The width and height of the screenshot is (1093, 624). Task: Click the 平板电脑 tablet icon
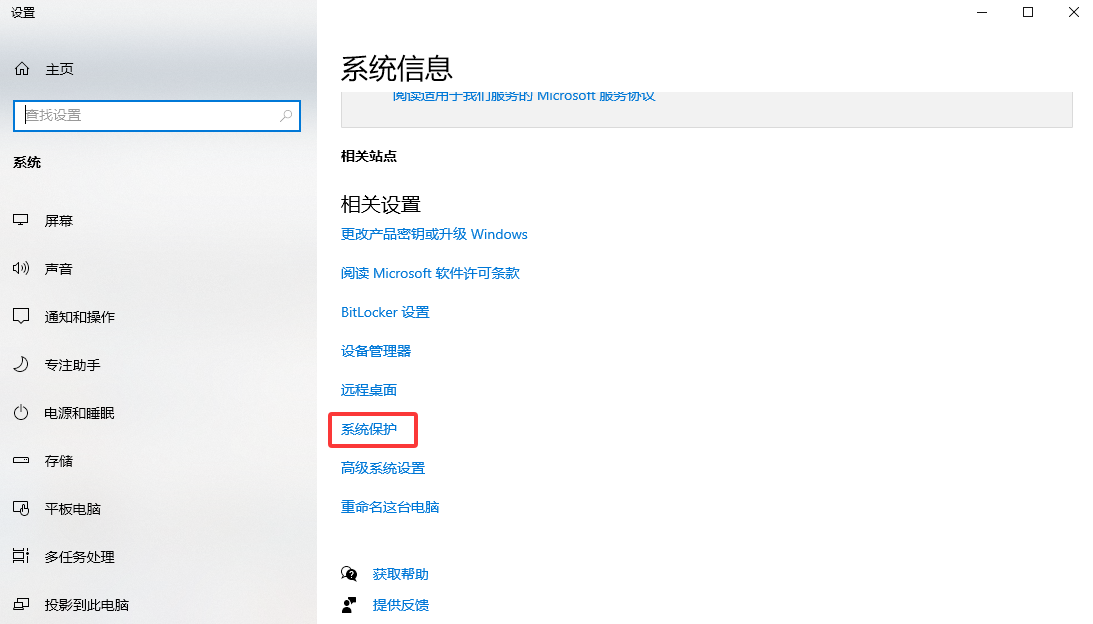tap(21, 508)
